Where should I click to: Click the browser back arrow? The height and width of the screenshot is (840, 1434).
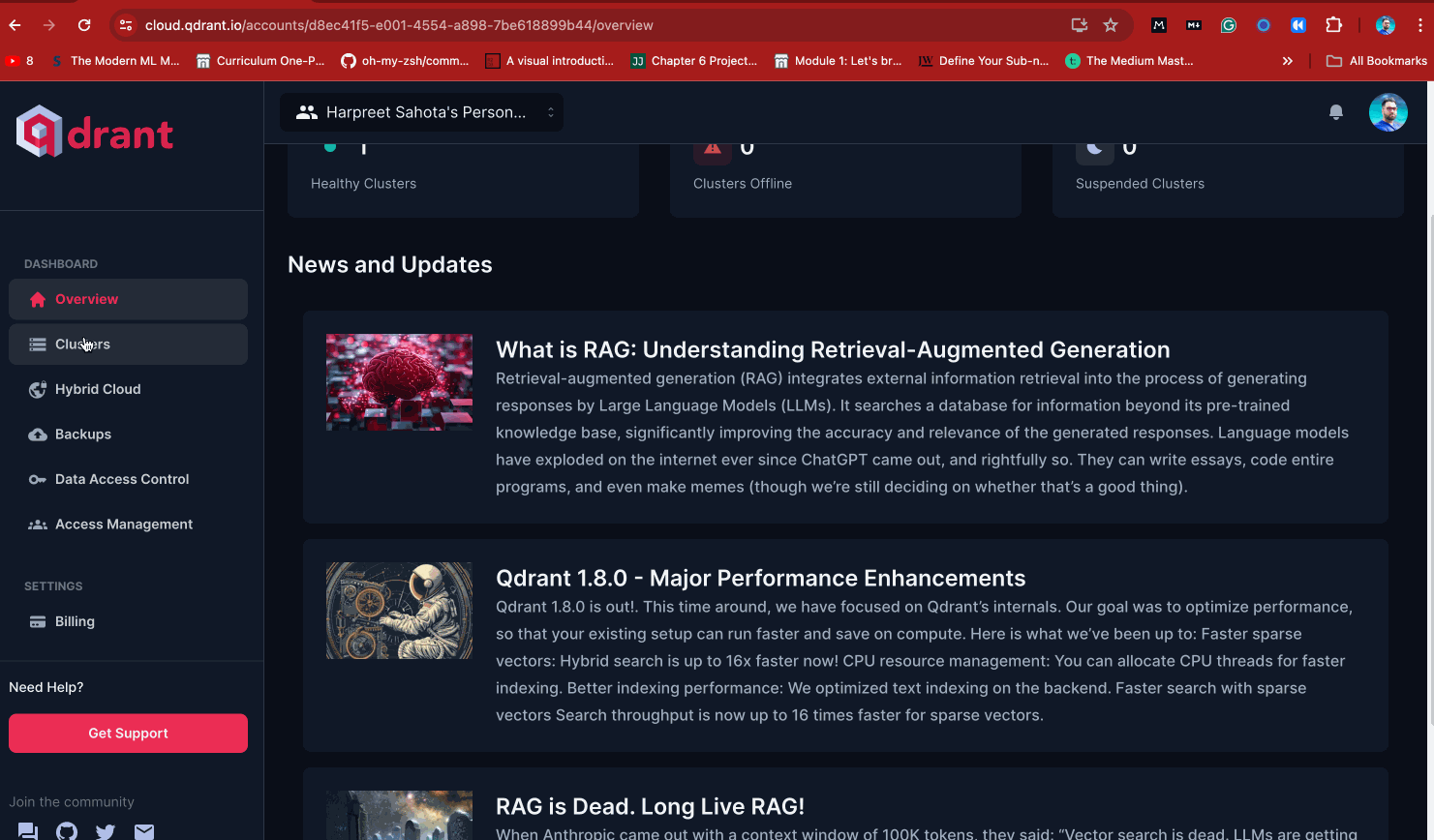pyautogui.click(x=15, y=25)
